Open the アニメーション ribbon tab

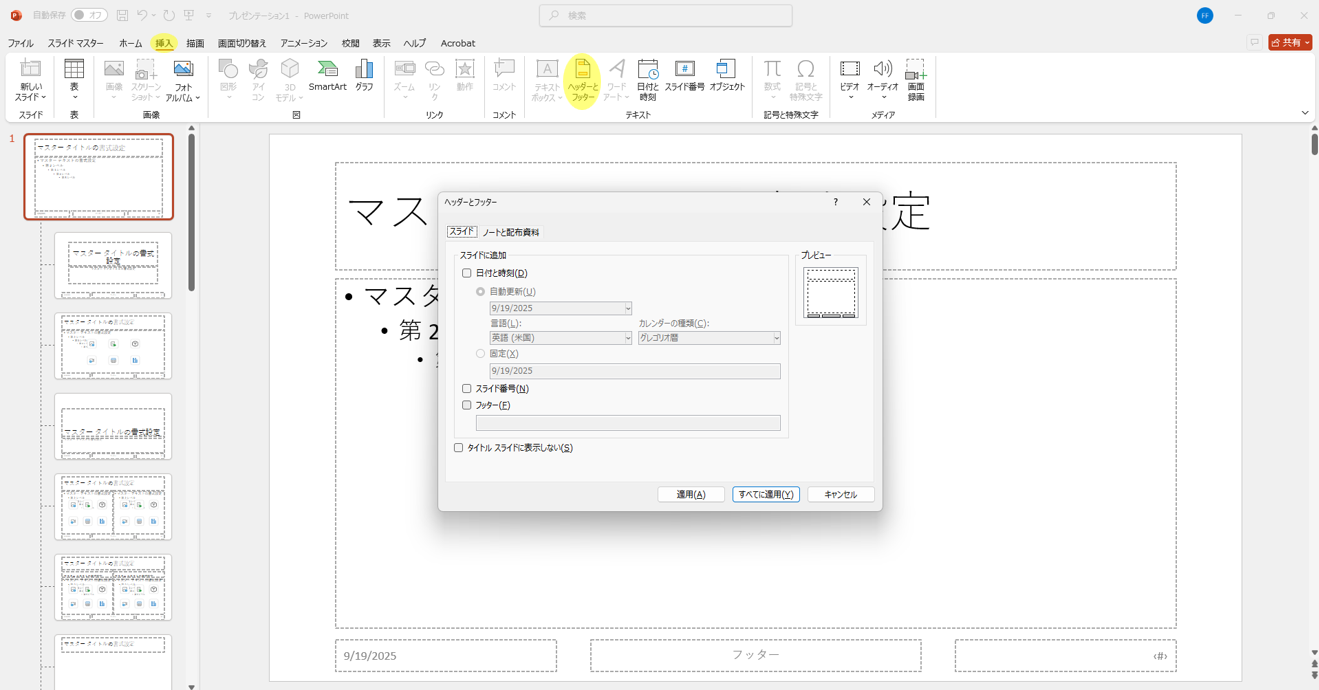click(303, 44)
